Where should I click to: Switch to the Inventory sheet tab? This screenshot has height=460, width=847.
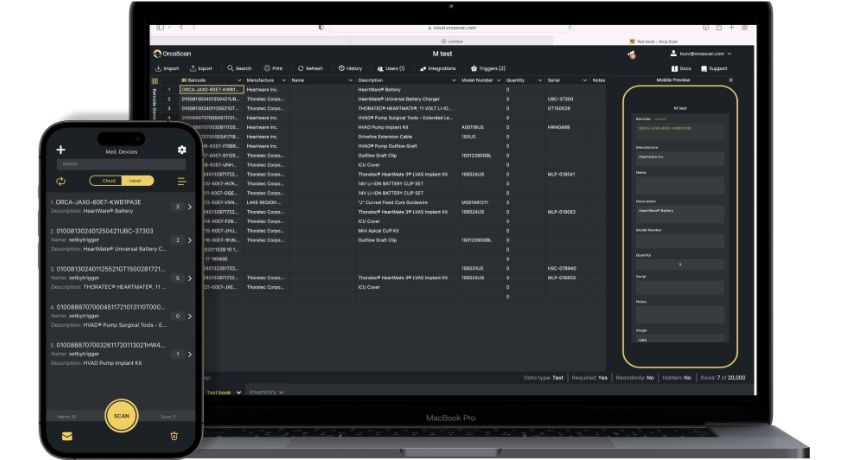pos(265,392)
